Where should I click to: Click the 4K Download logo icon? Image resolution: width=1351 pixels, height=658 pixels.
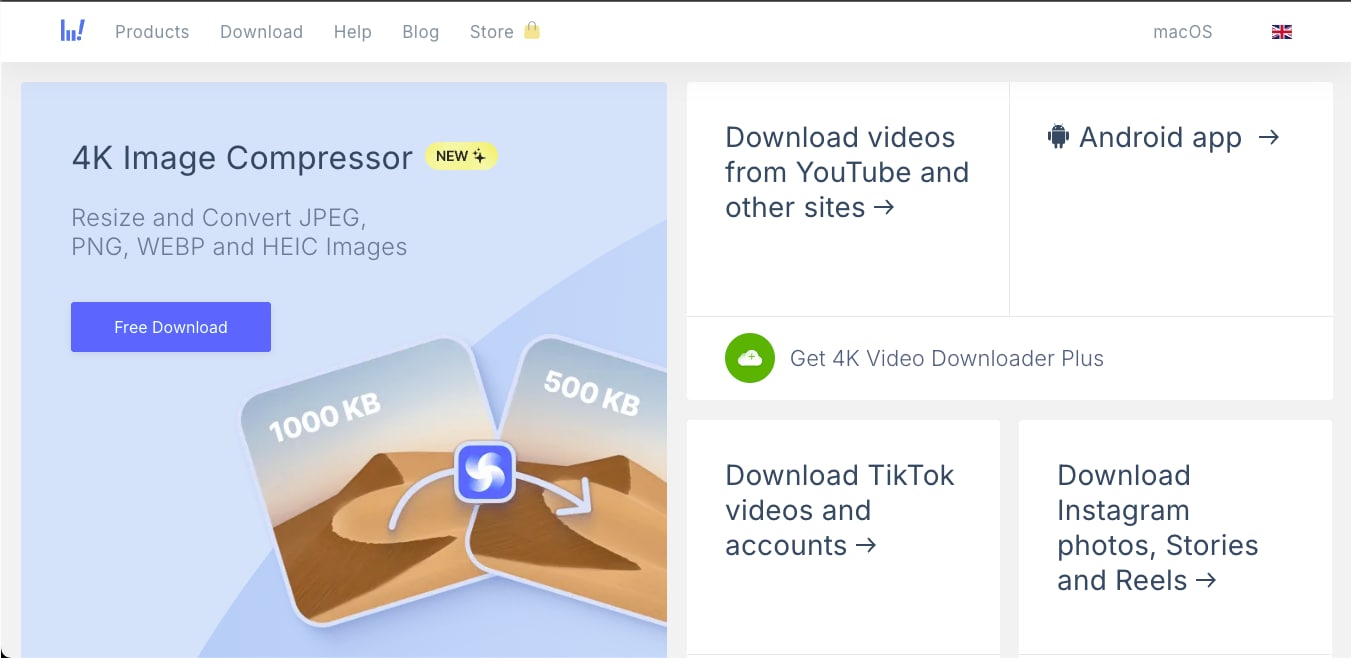pyautogui.click(x=72, y=31)
